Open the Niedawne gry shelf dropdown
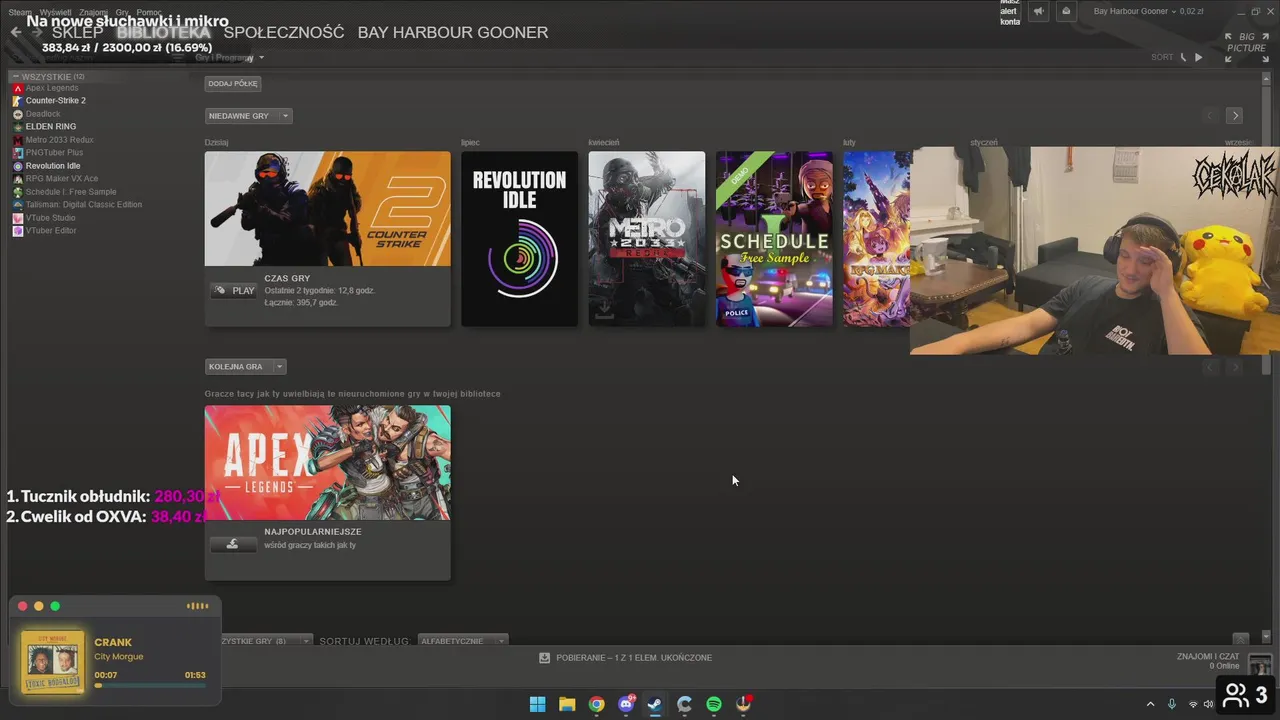The height and width of the screenshot is (720, 1280). 285,116
